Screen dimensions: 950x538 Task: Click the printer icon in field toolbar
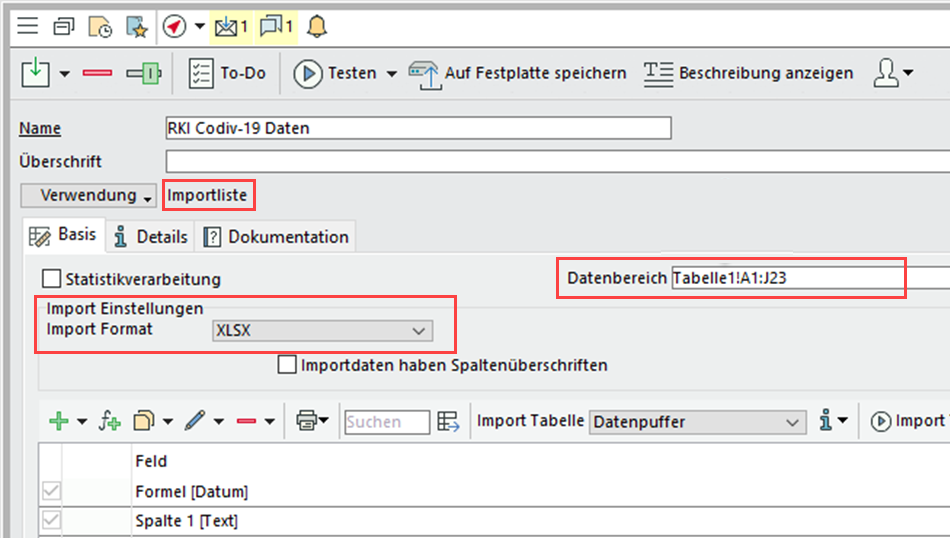point(306,421)
